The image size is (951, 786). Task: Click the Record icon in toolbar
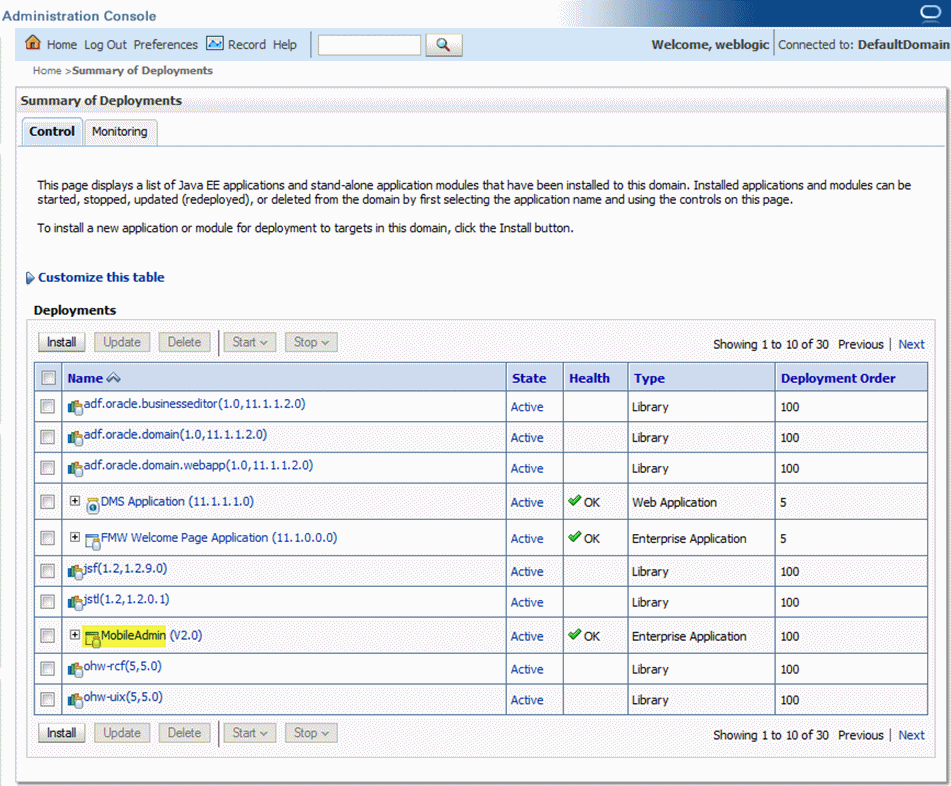pyautogui.click(x=215, y=43)
